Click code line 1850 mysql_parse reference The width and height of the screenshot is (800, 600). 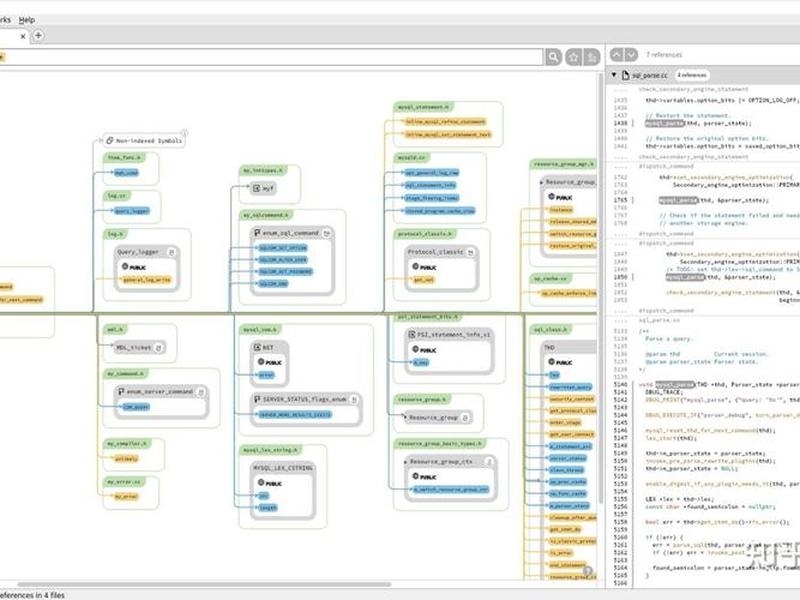pos(685,277)
